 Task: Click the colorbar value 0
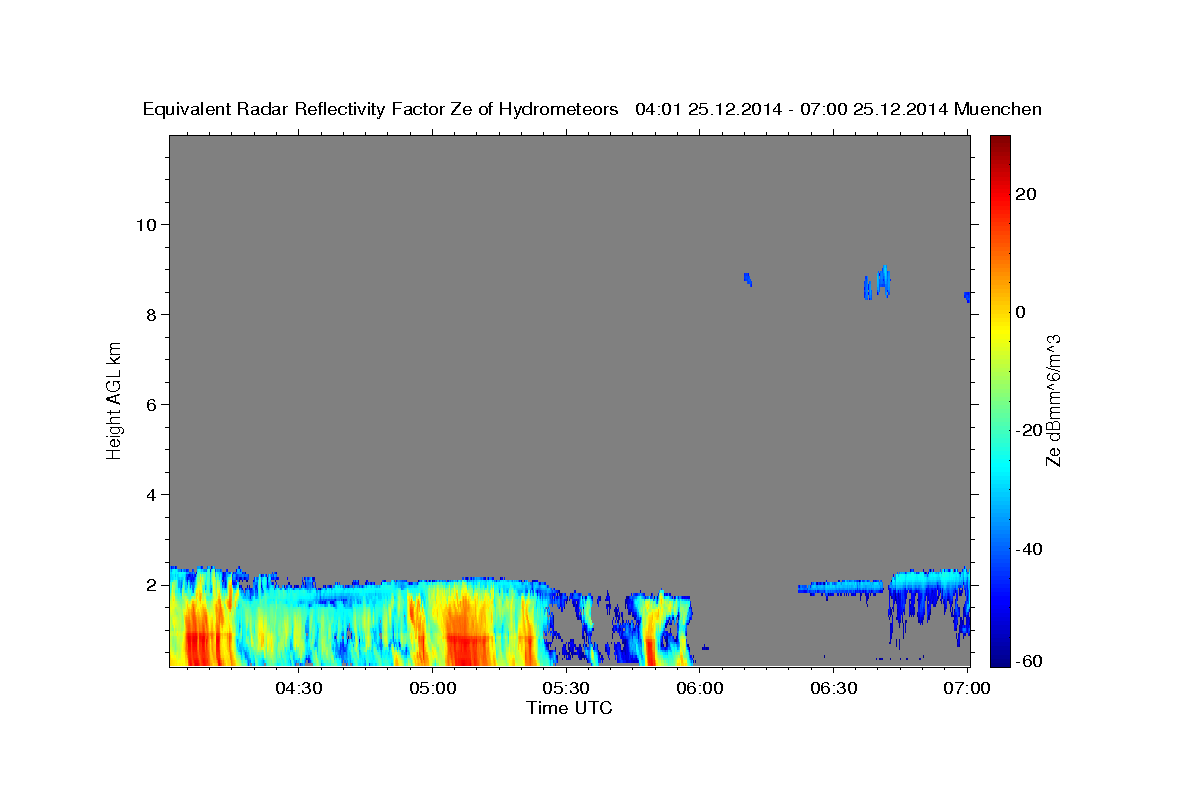click(x=1020, y=312)
